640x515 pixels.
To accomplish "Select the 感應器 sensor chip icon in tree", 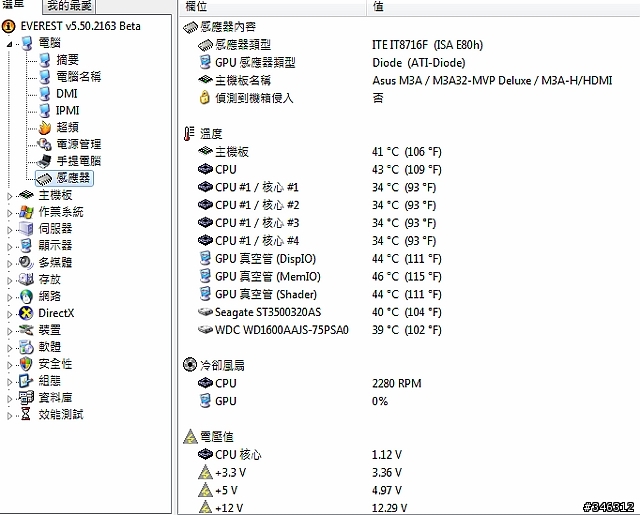I will pyautogui.click(x=44, y=178).
